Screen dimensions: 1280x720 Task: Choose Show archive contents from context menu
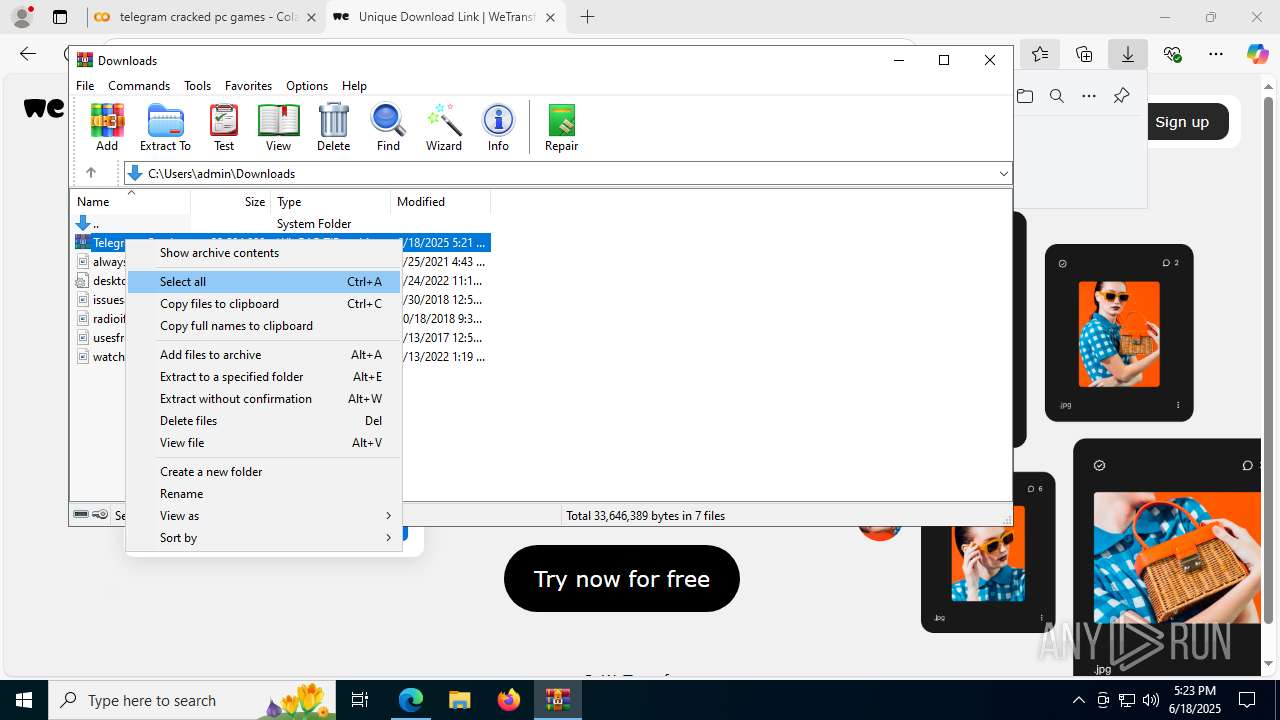(264, 253)
